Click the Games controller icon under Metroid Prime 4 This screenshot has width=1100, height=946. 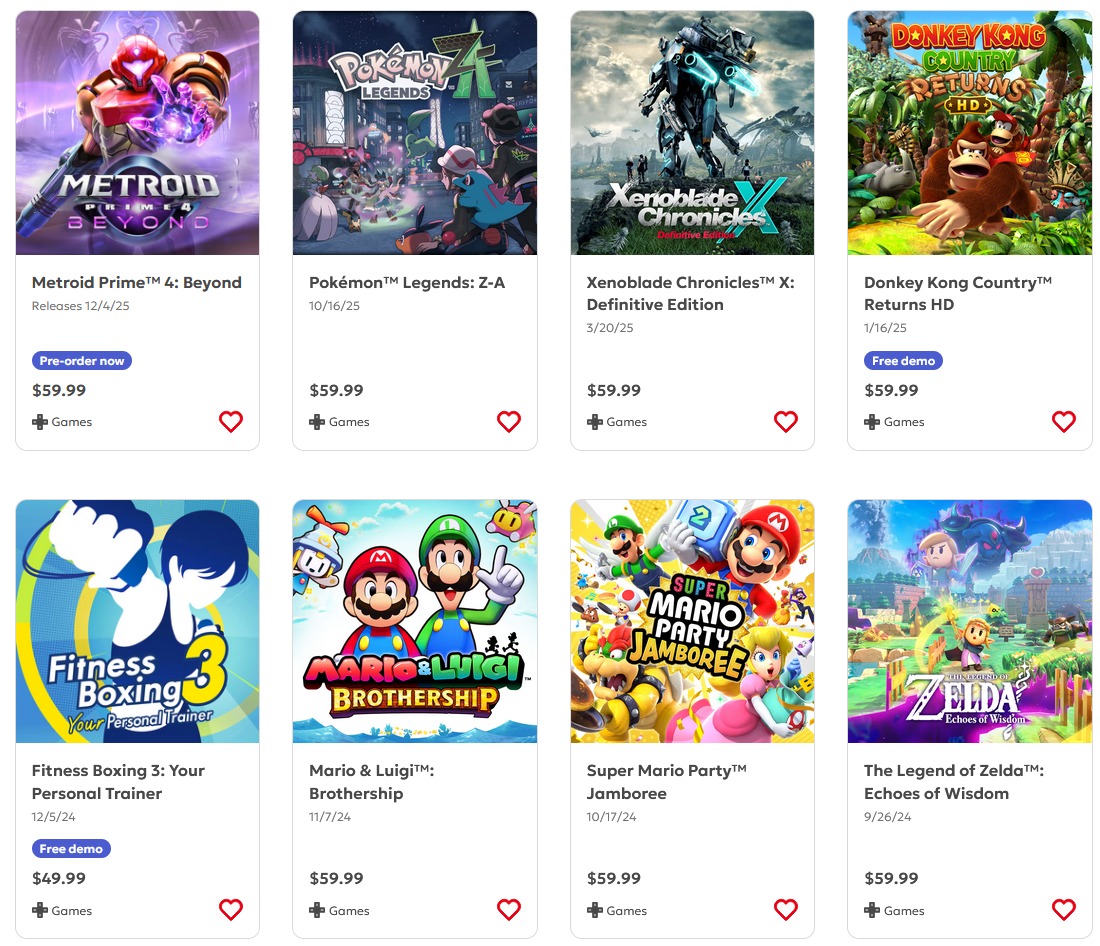[x=40, y=422]
